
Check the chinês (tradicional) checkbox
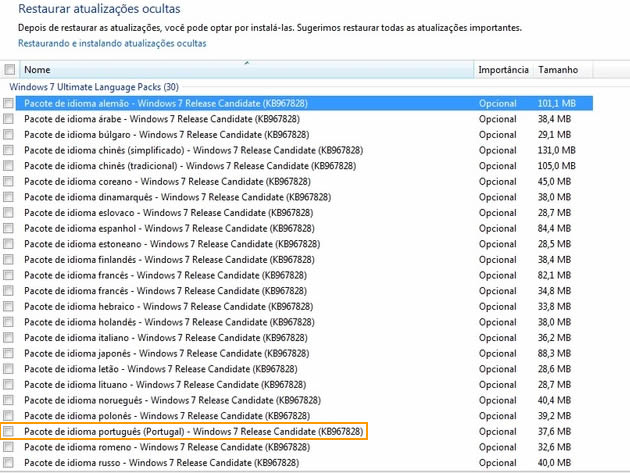(x=8, y=166)
